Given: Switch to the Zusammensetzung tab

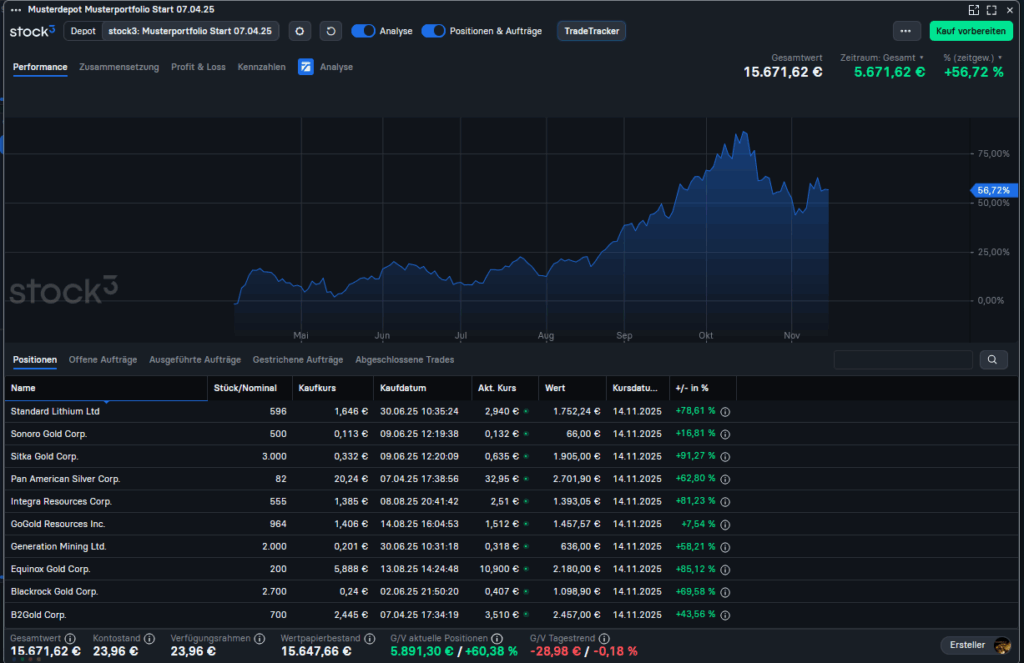Looking at the screenshot, I should [119, 67].
